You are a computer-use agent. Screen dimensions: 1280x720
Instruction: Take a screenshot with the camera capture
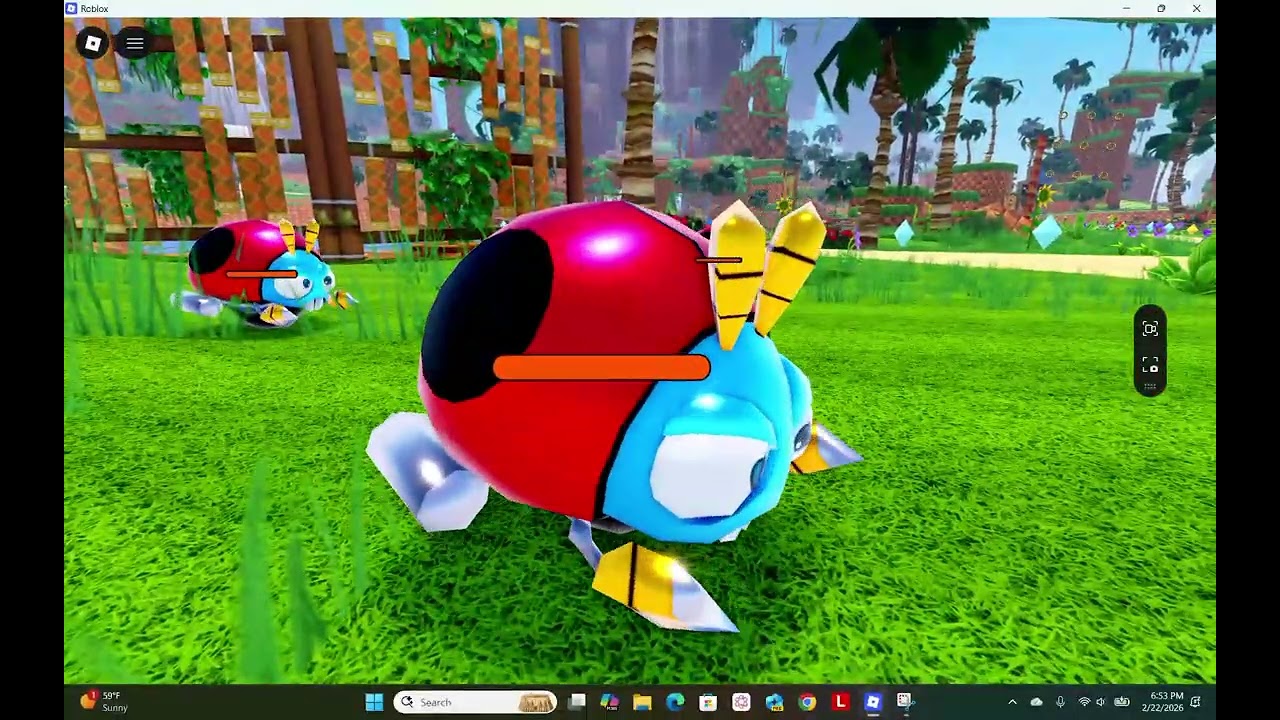(x=1150, y=365)
